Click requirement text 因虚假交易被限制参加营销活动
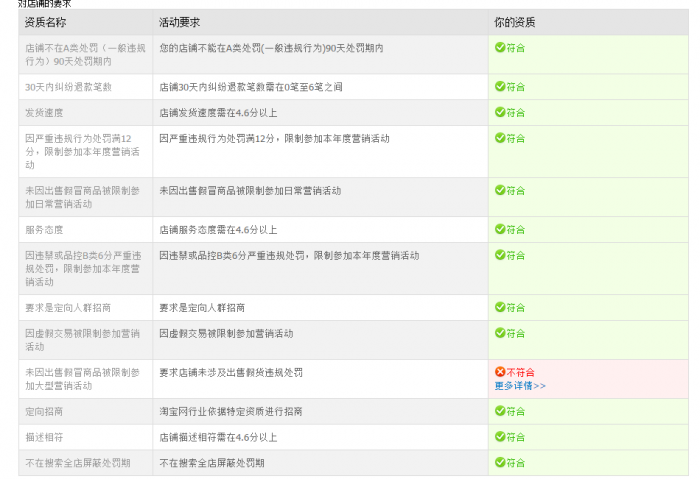The image size is (700, 479). [226, 334]
